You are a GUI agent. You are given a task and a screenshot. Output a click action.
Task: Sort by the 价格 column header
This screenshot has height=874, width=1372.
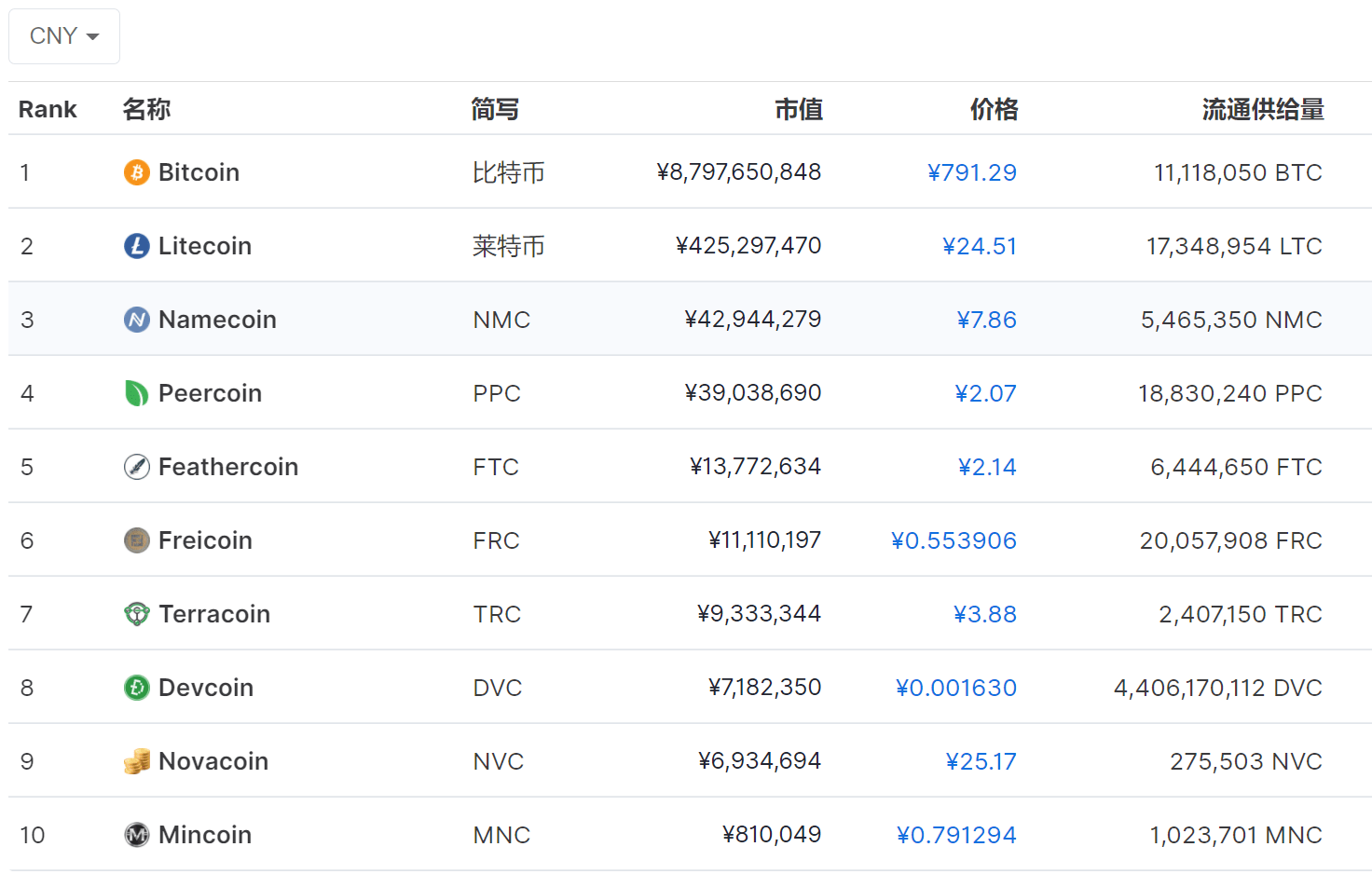994,109
